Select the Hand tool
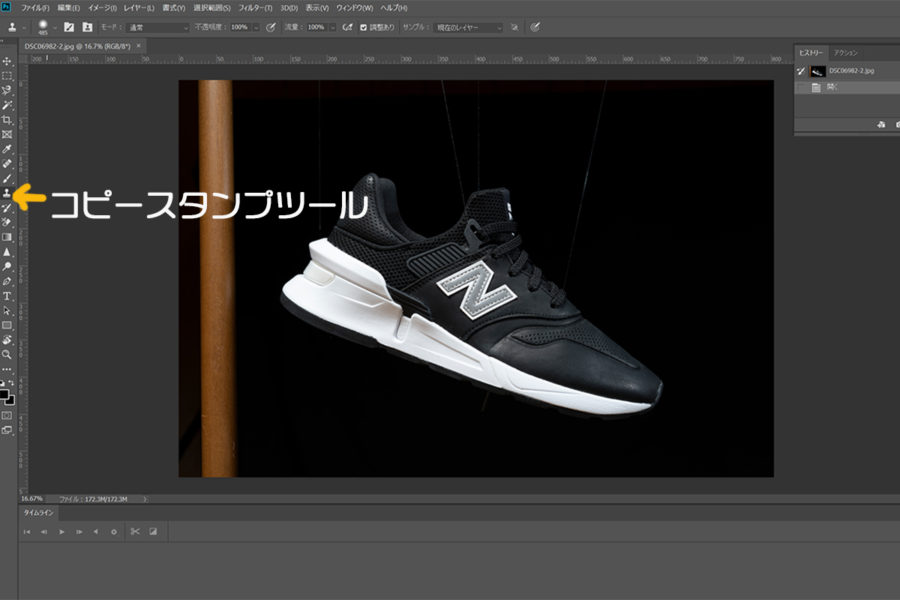 pos(7,340)
